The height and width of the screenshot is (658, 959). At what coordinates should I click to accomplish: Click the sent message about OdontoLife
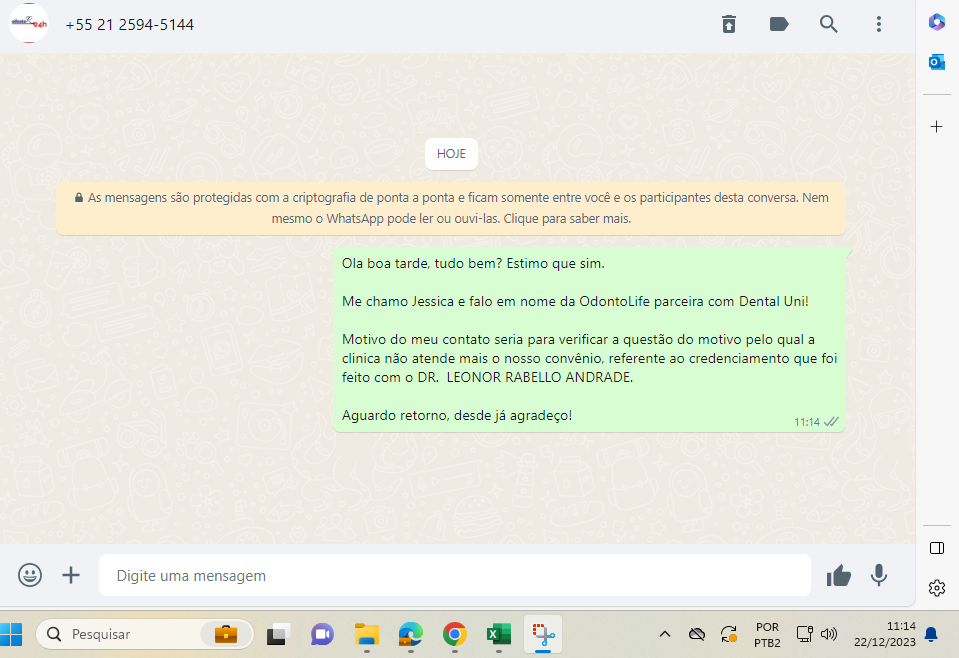tap(589, 339)
